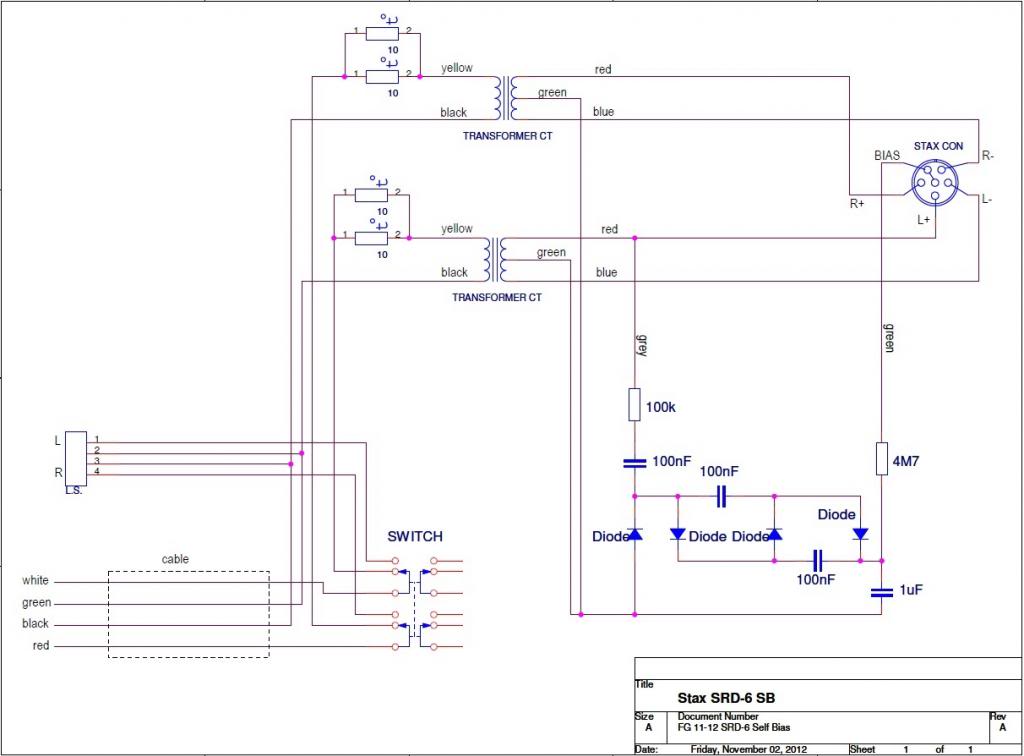This screenshot has height=756, width=1024.
Task: Click the date "Friday, November 02, 2012"
Action: coord(748,749)
